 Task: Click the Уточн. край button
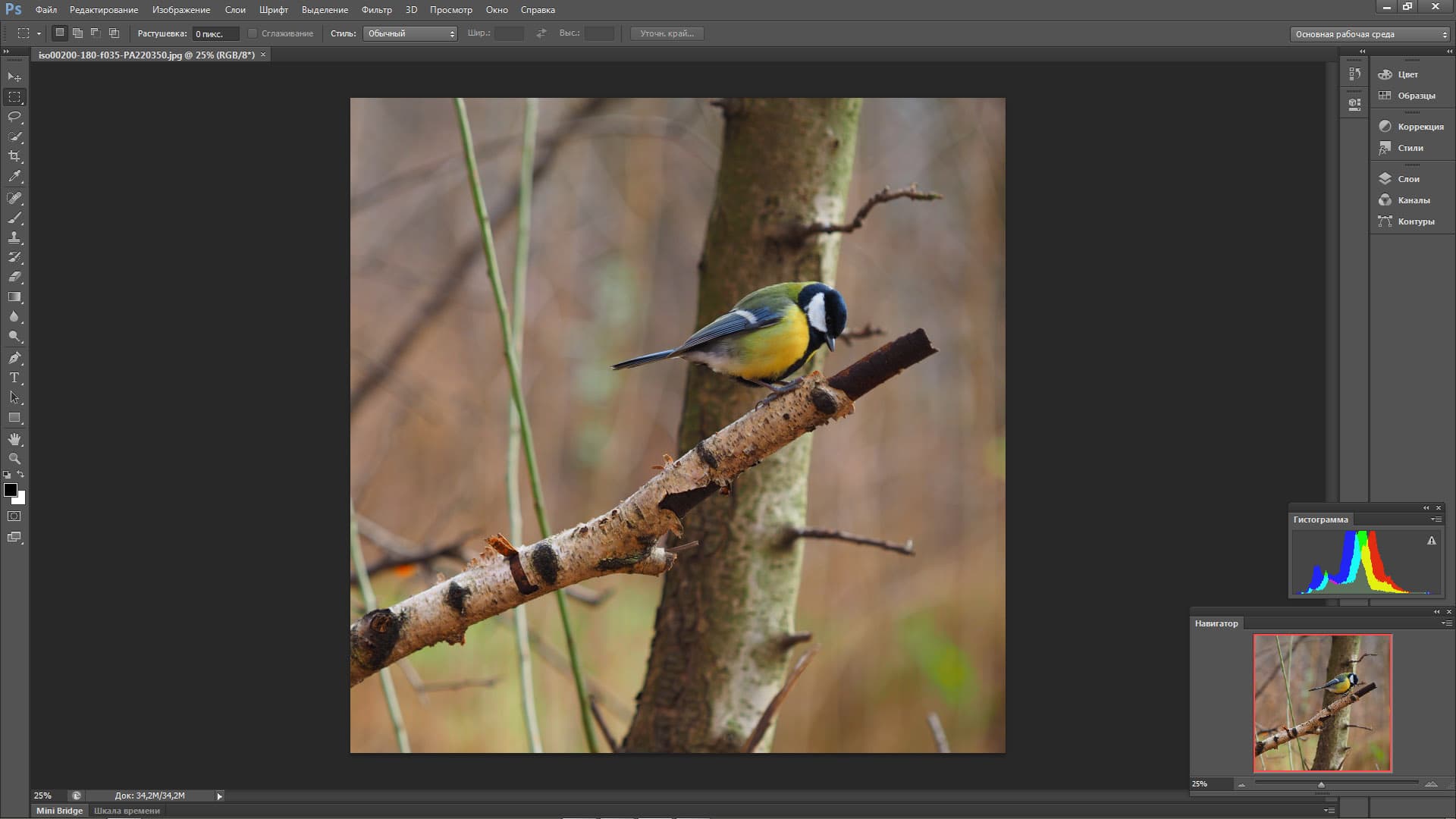click(x=667, y=33)
